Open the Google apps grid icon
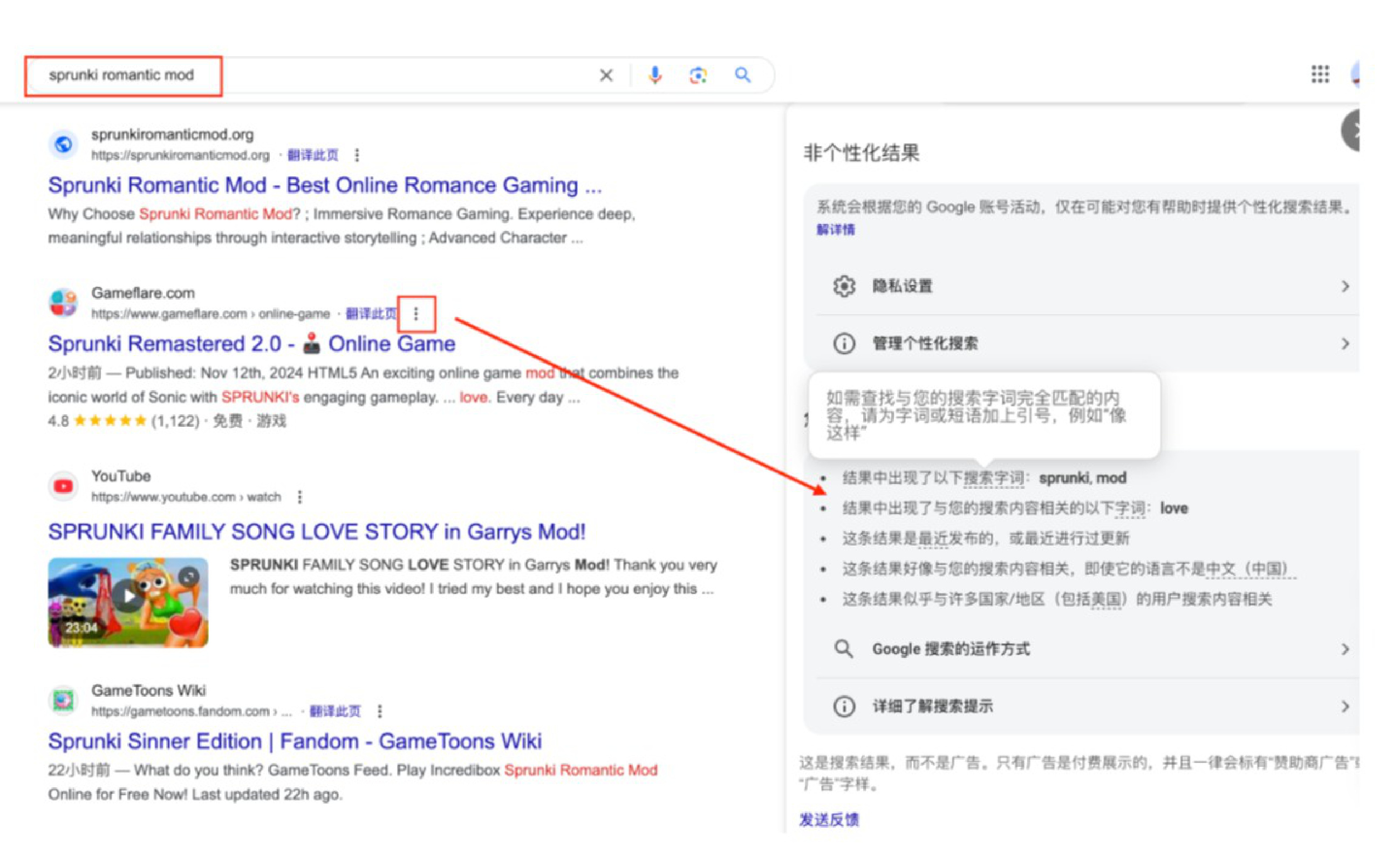The image size is (1400, 845). (x=1320, y=74)
